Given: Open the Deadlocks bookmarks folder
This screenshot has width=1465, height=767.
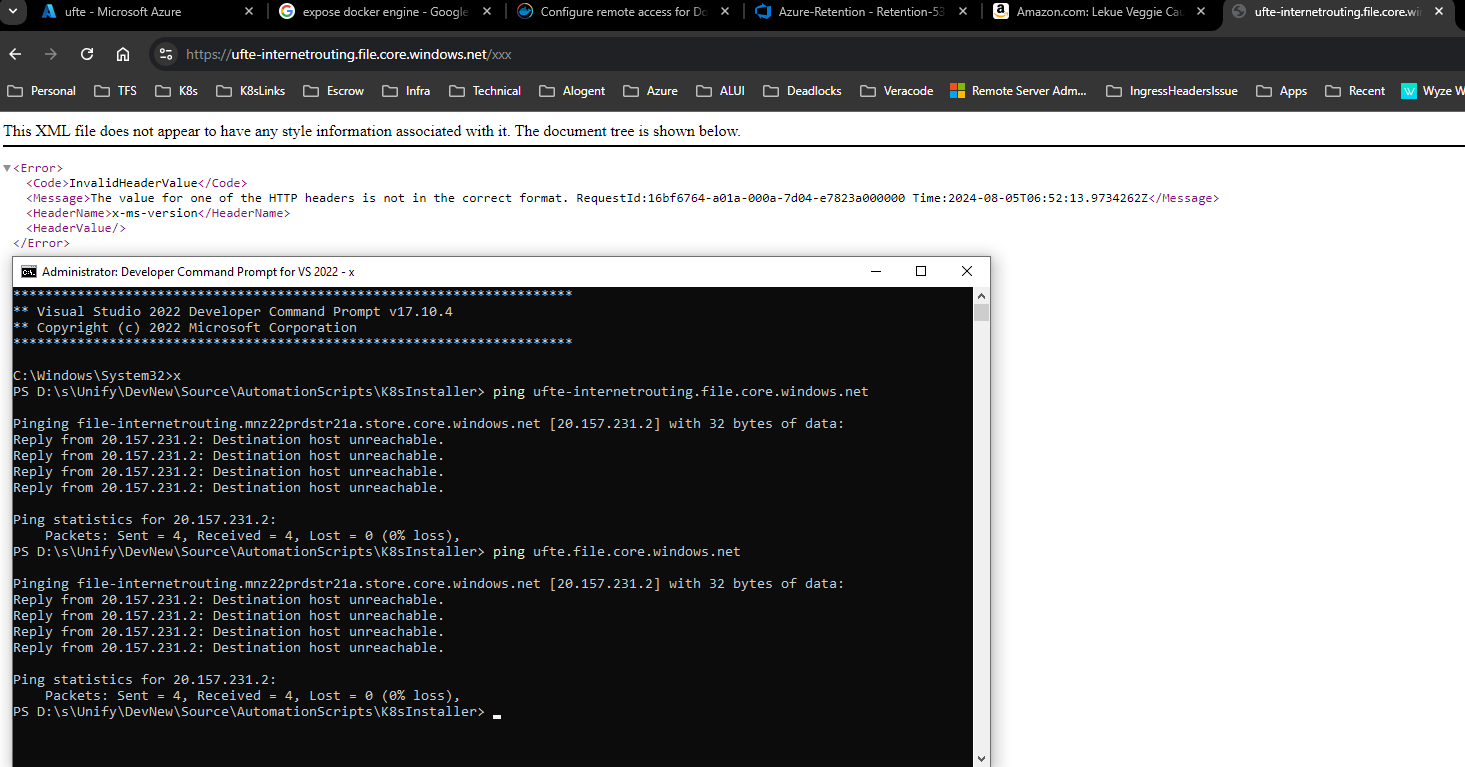Looking at the screenshot, I should (x=802, y=91).
